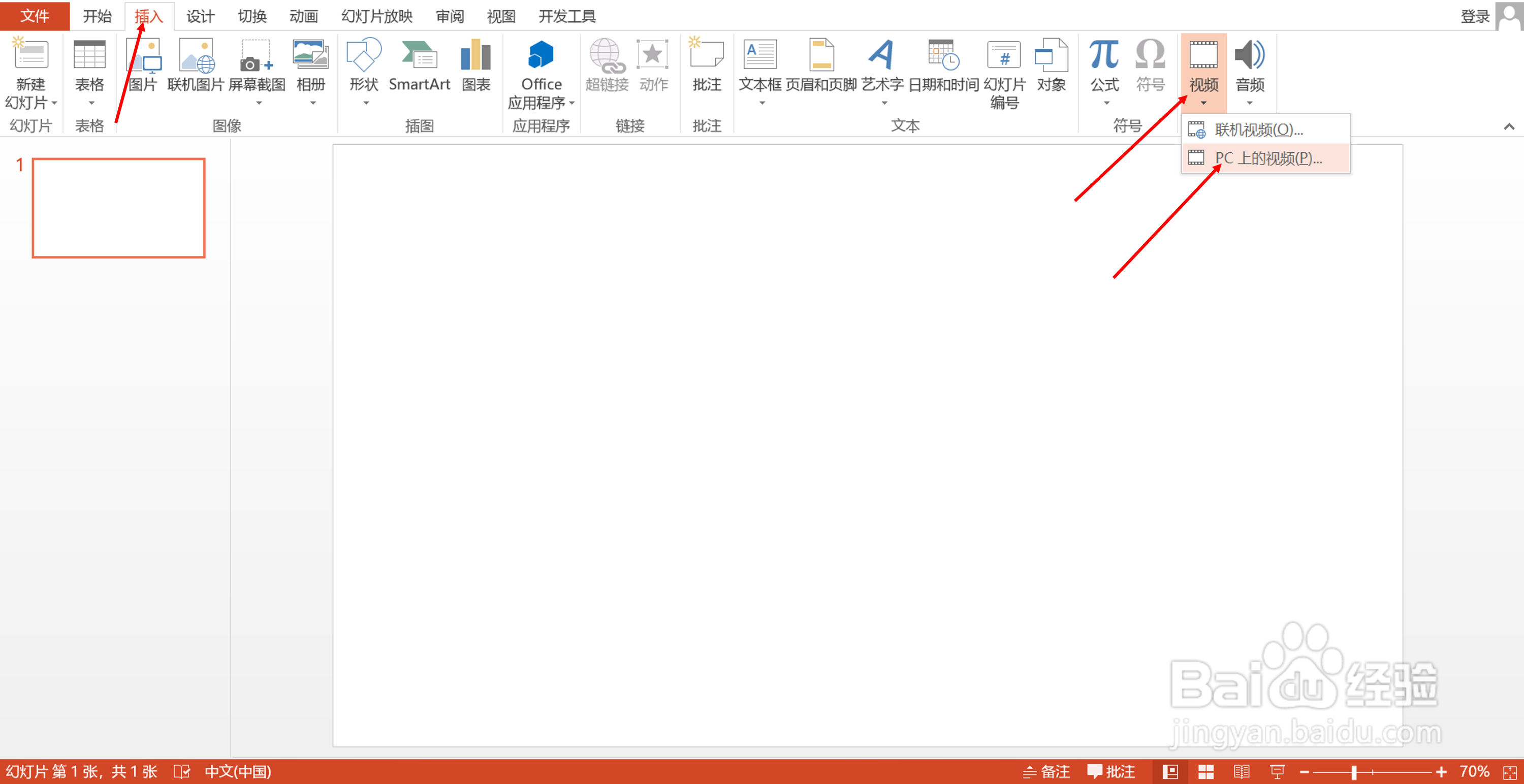1524x784 pixels.
Task: Switch to the Home (开始) tab
Action: pos(97,16)
